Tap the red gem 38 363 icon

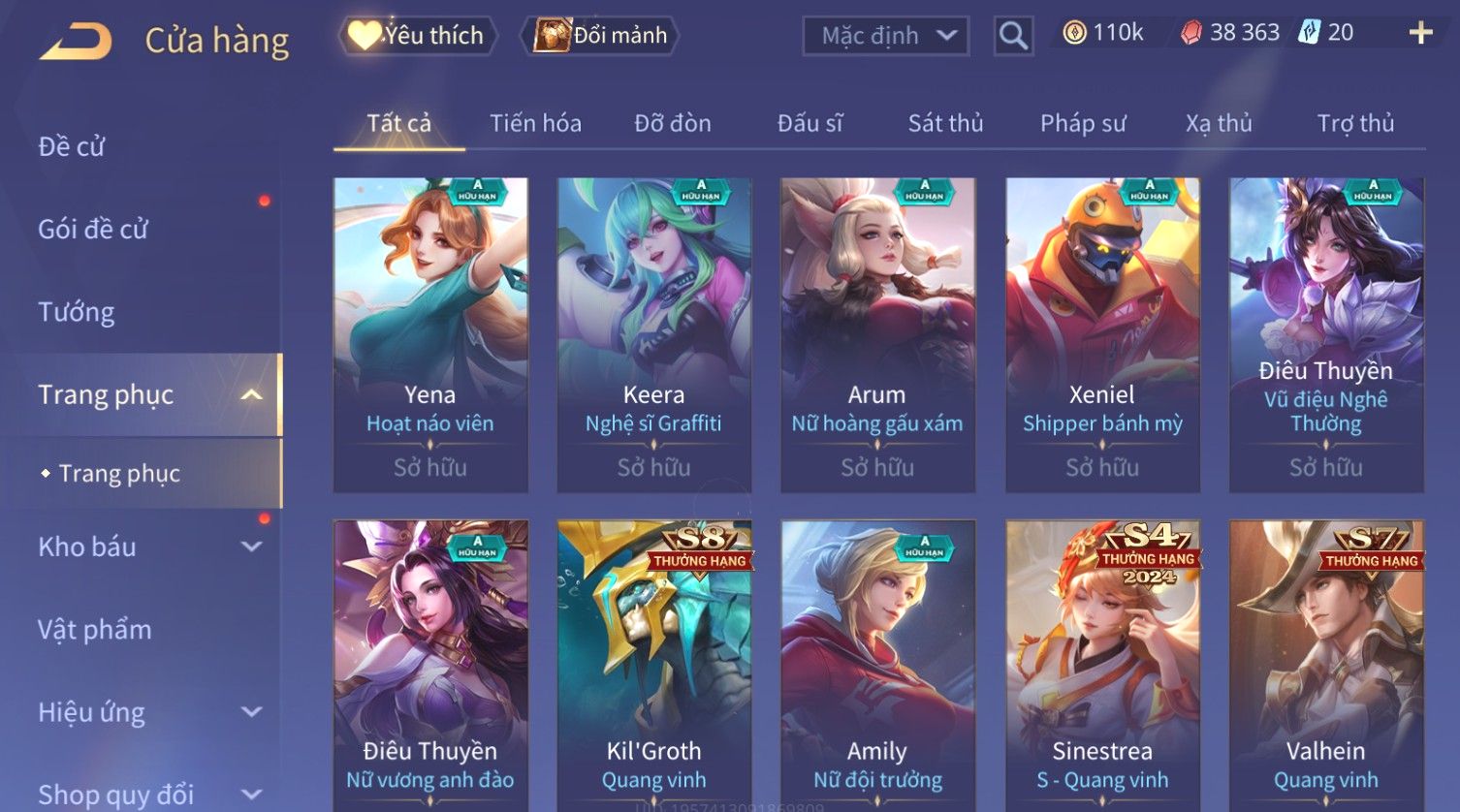tap(1191, 33)
